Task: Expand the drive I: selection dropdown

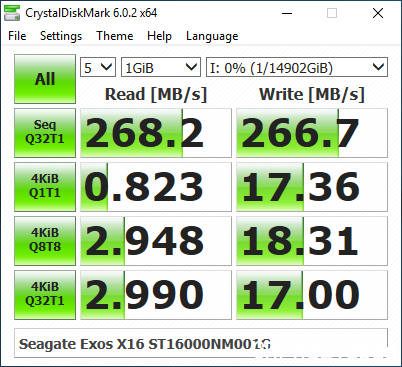Action: [x=297, y=67]
